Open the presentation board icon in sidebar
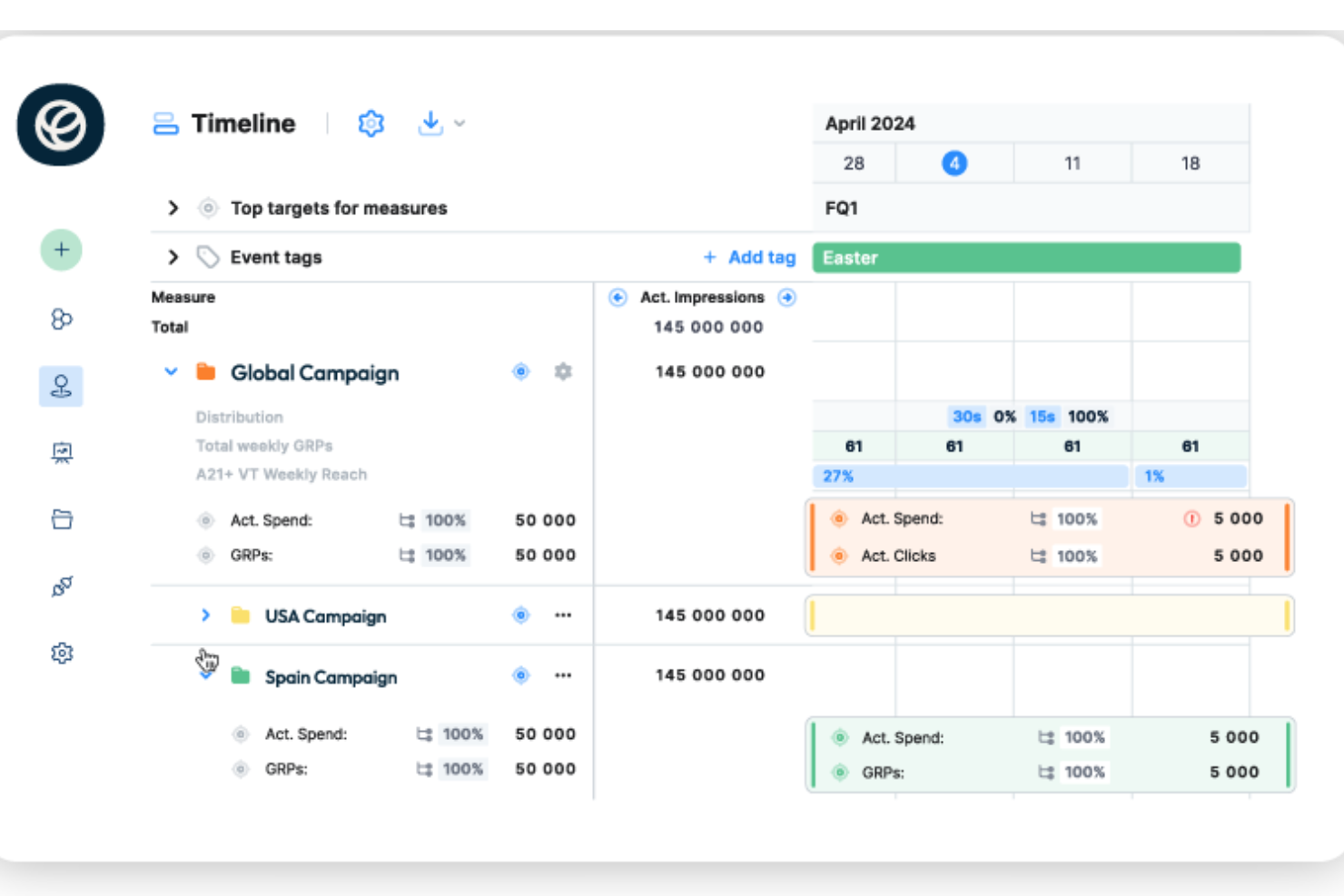The height and width of the screenshot is (896, 1344). (60, 452)
